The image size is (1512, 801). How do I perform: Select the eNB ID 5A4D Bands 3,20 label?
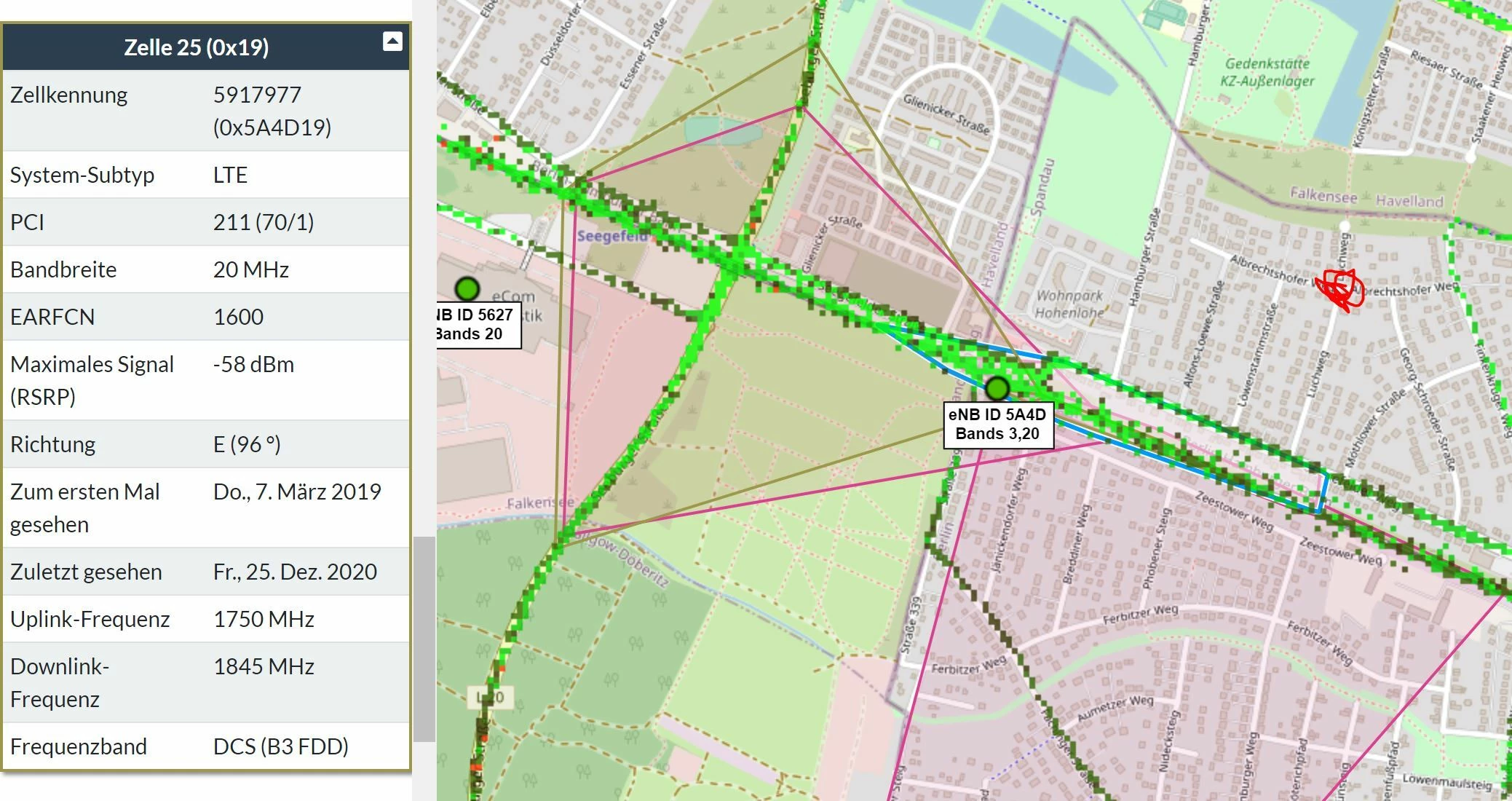[997, 425]
